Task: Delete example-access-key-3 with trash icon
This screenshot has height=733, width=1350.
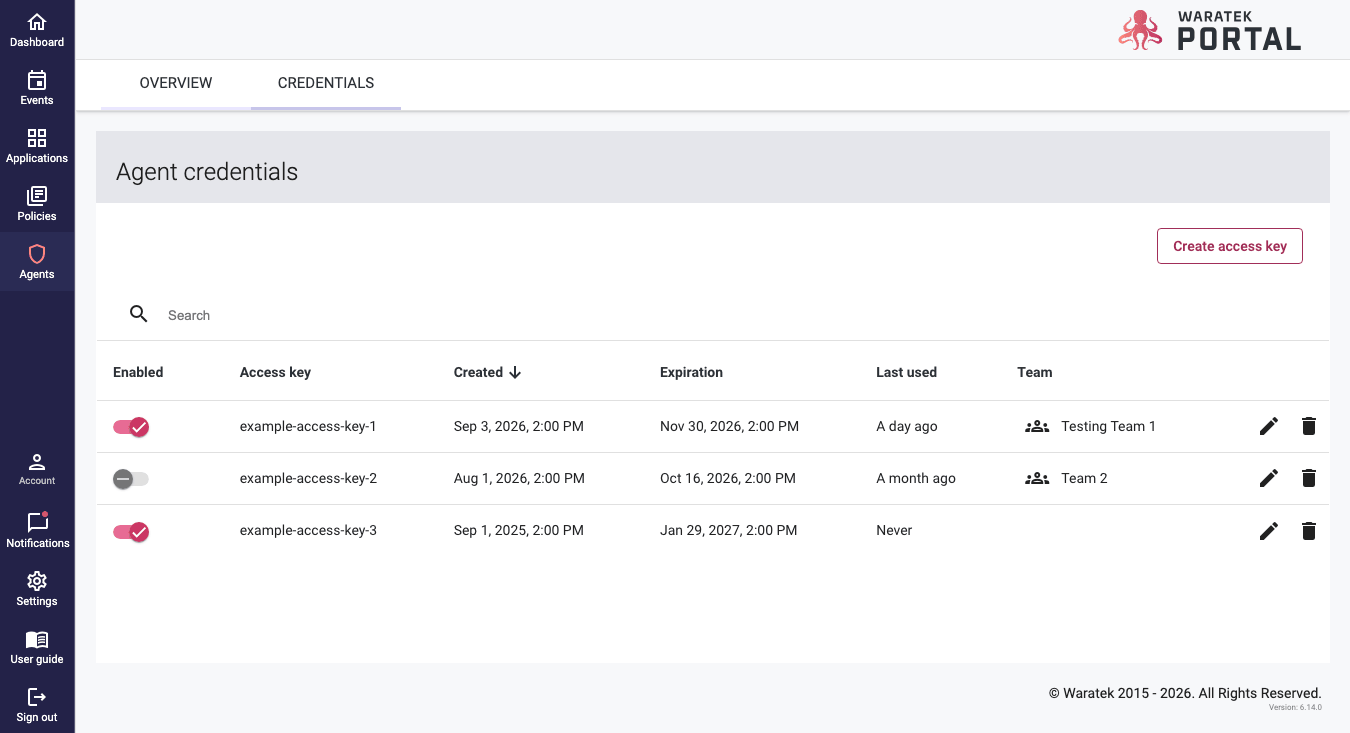Action: 1309,531
